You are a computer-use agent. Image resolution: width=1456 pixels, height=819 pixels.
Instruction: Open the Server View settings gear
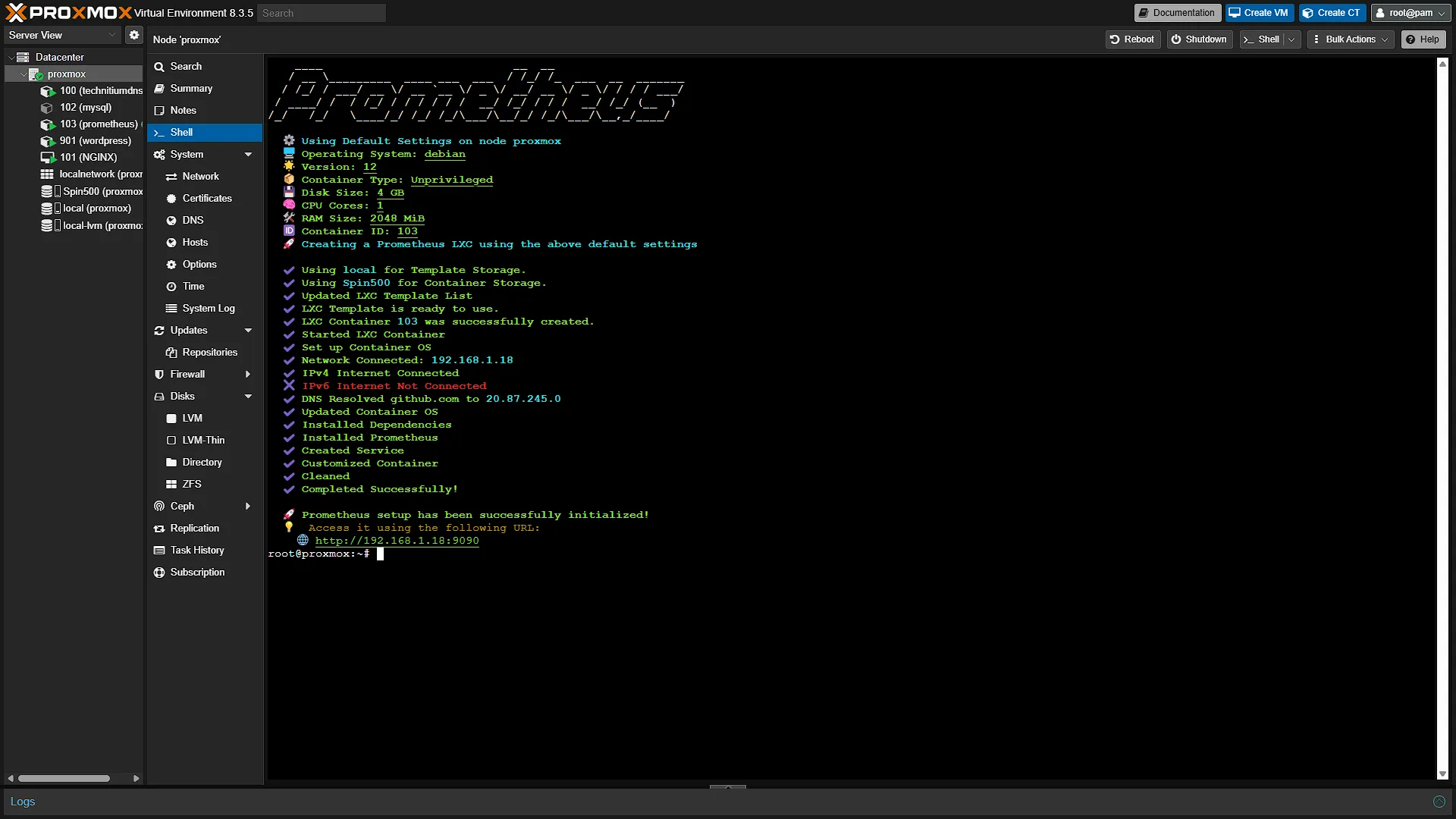coord(134,35)
